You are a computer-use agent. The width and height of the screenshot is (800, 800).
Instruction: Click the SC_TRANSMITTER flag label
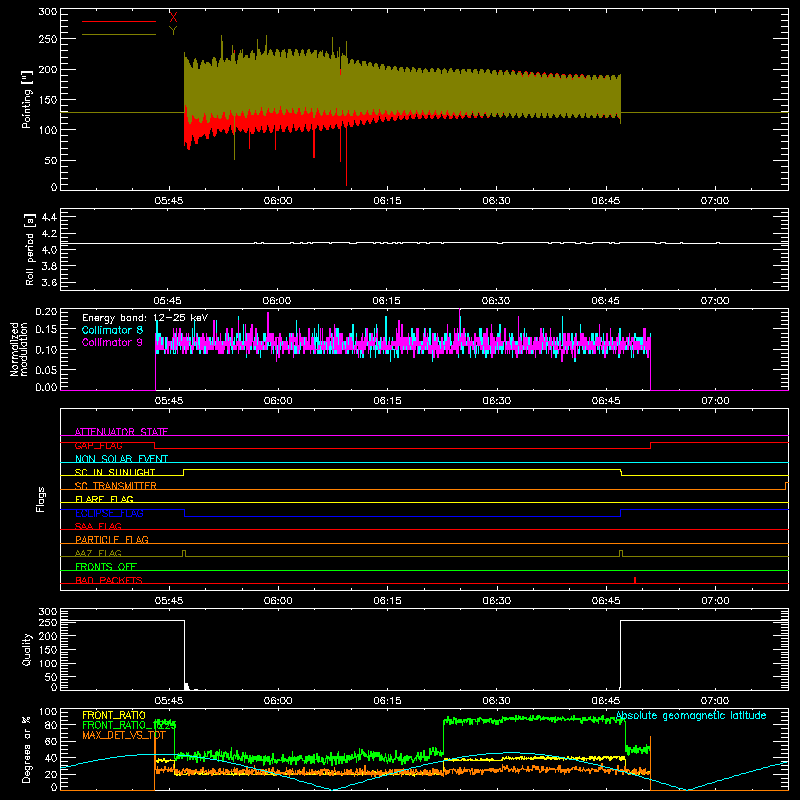tap(116, 486)
